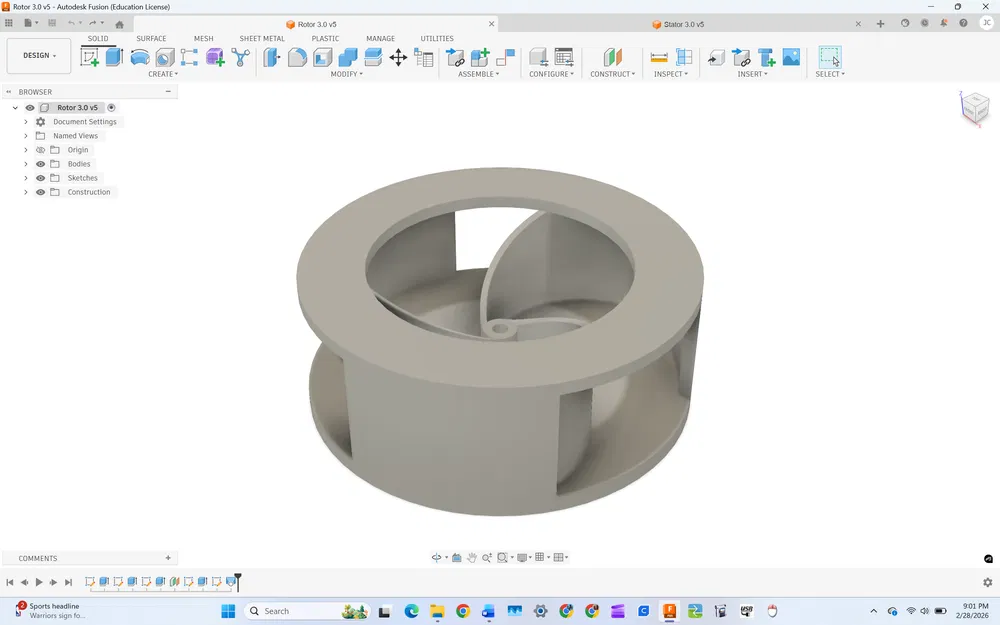Click the timeline end marker

(238, 581)
